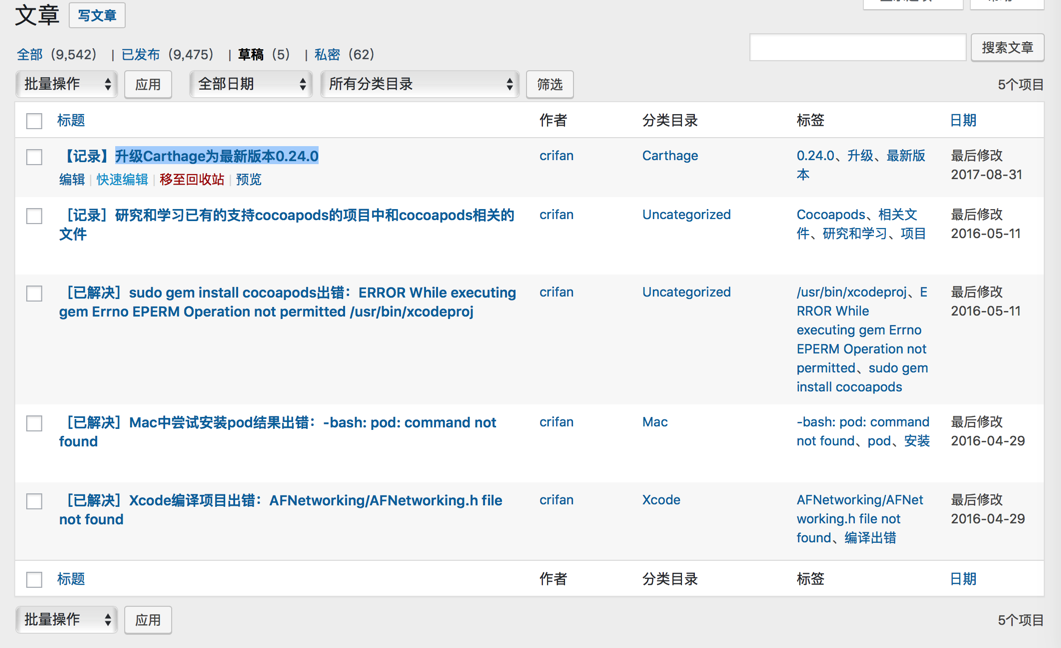Image resolution: width=1061 pixels, height=648 pixels.
Task: Switch to the 已发布 published filter
Action: [x=140, y=55]
